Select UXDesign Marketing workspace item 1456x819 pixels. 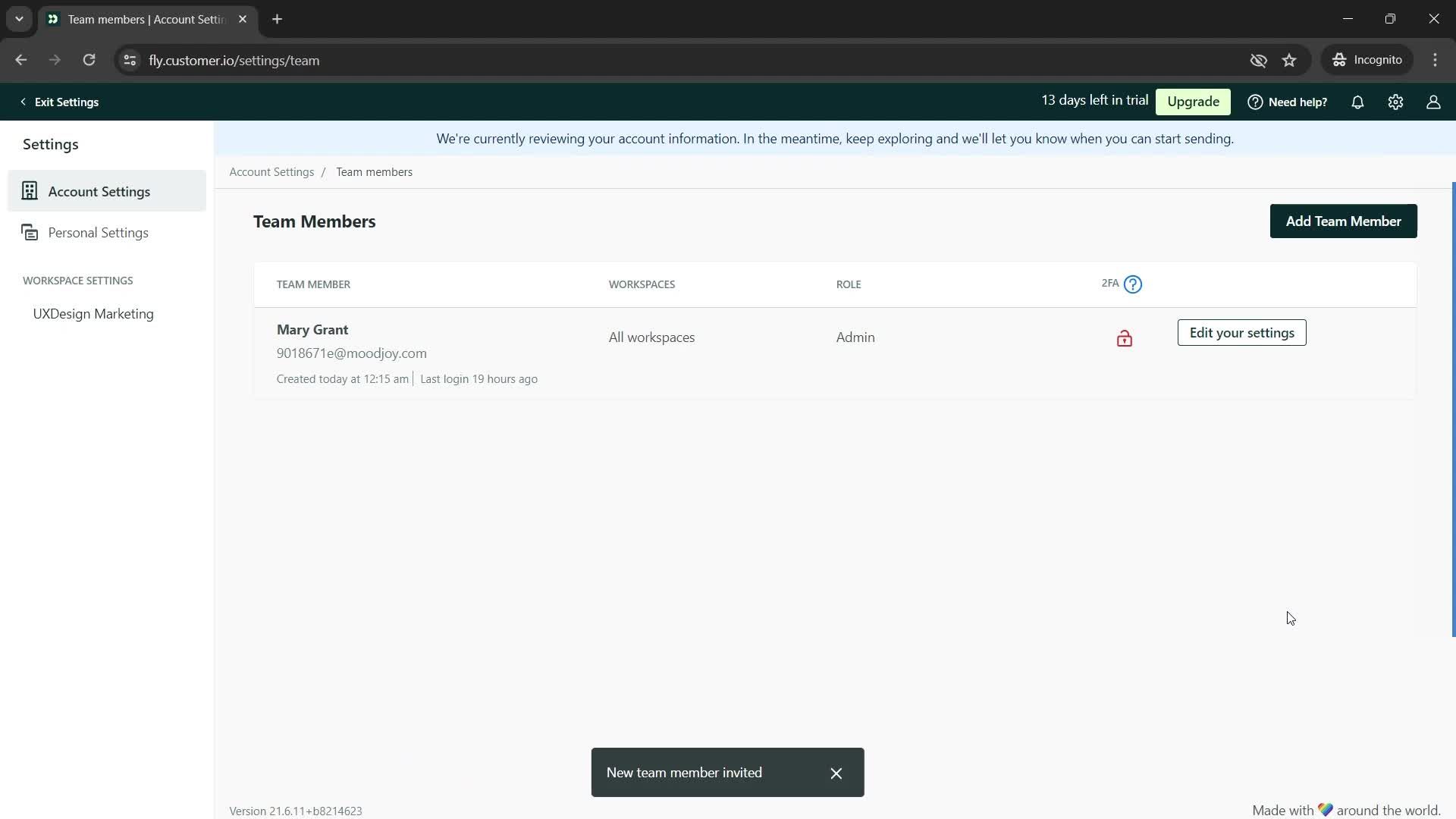coord(93,313)
